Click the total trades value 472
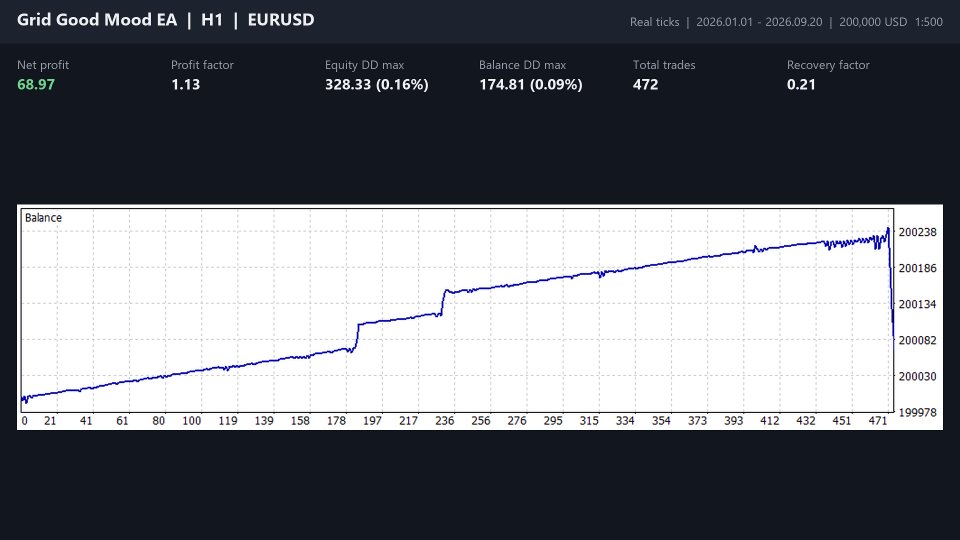 tap(645, 84)
